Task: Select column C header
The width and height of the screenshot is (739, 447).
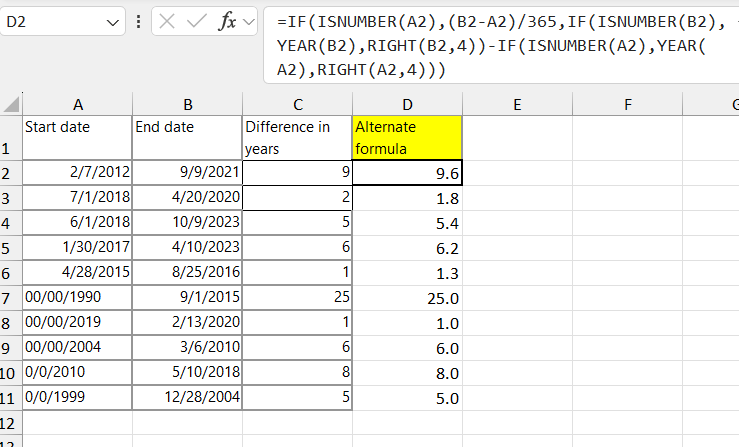Action: [297, 104]
